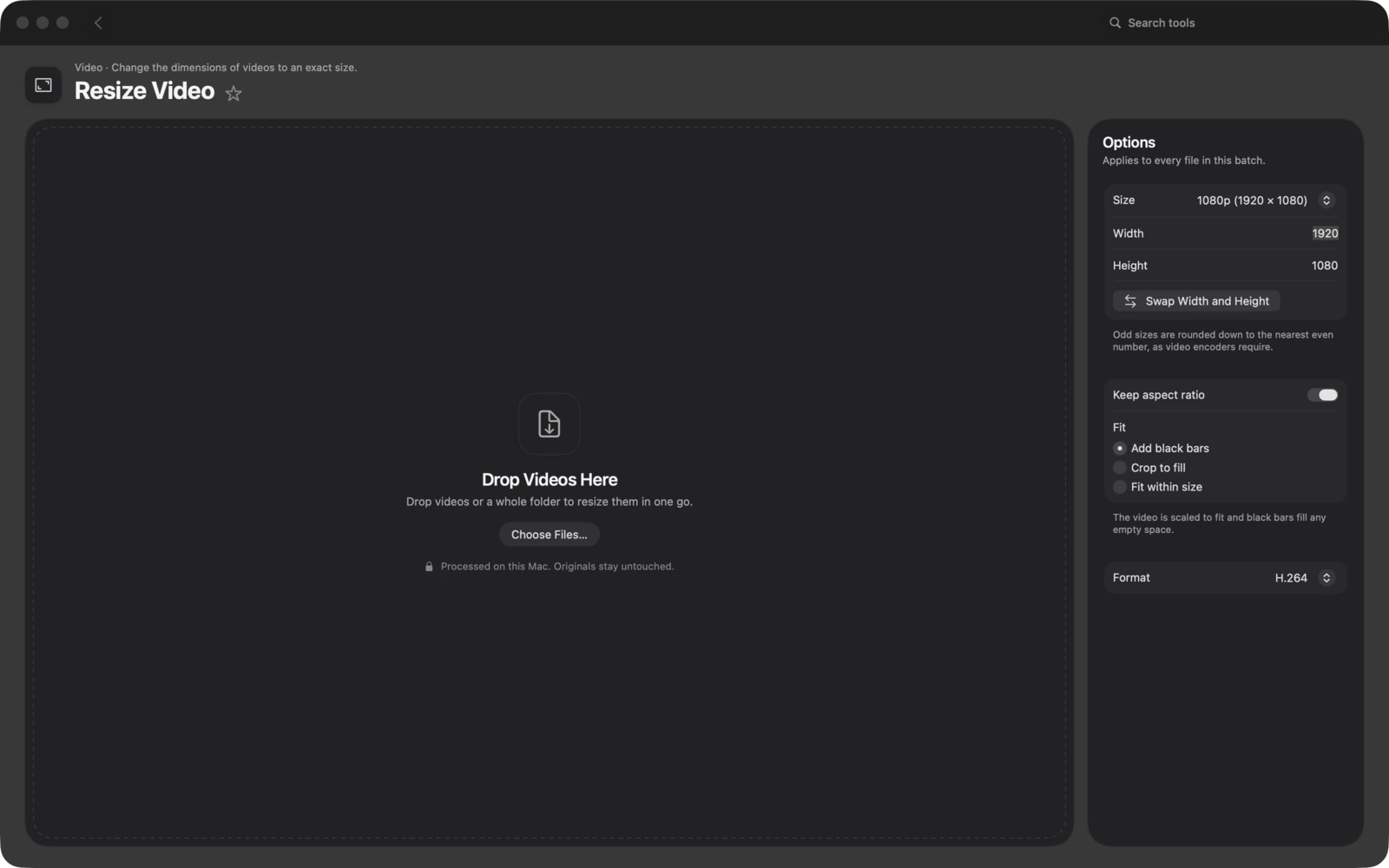The width and height of the screenshot is (1389, 868).
Task: Click the black bars explanation text
Action: 1219,523
